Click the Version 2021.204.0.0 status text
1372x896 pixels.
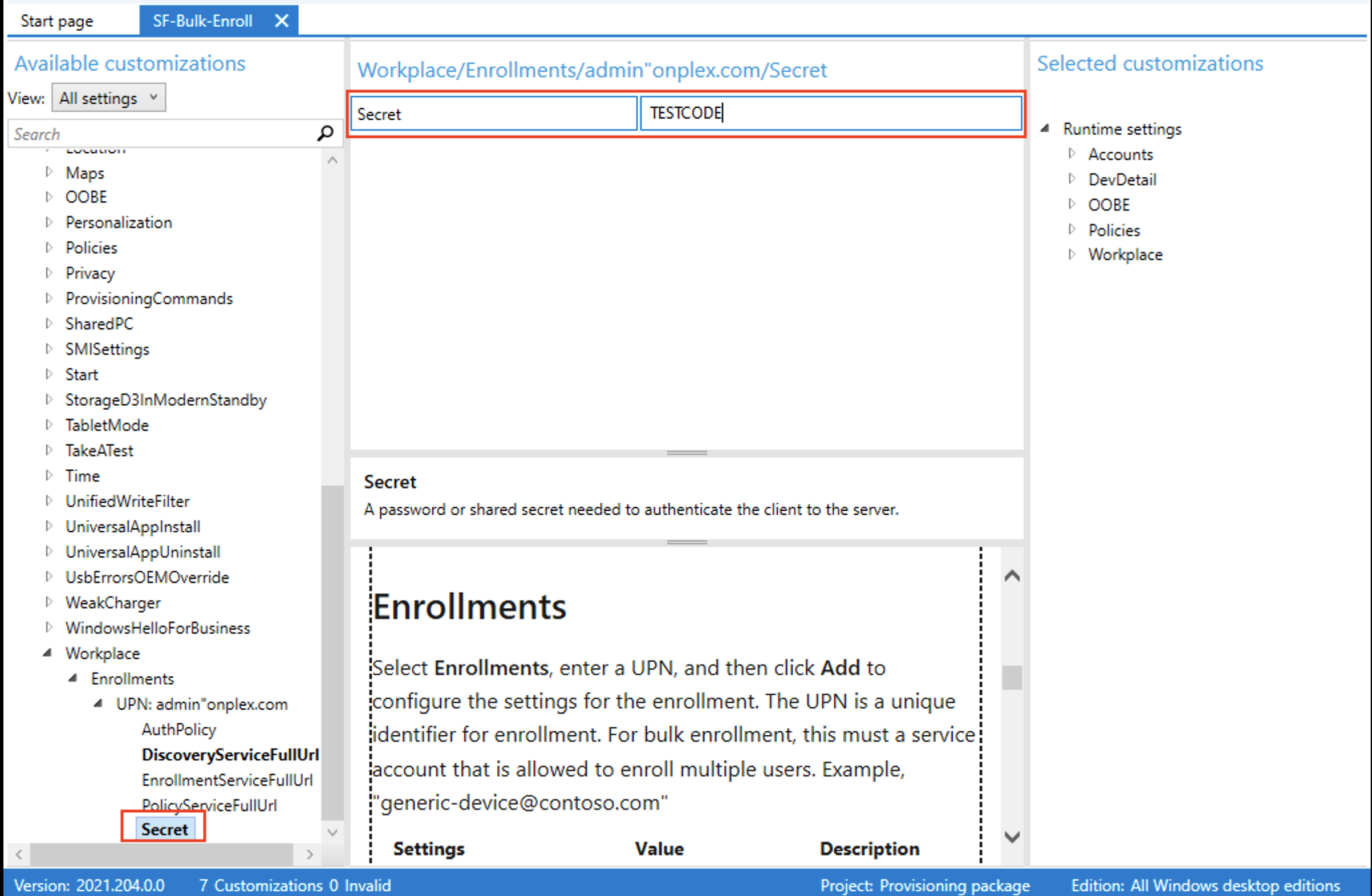coord(90,885)
